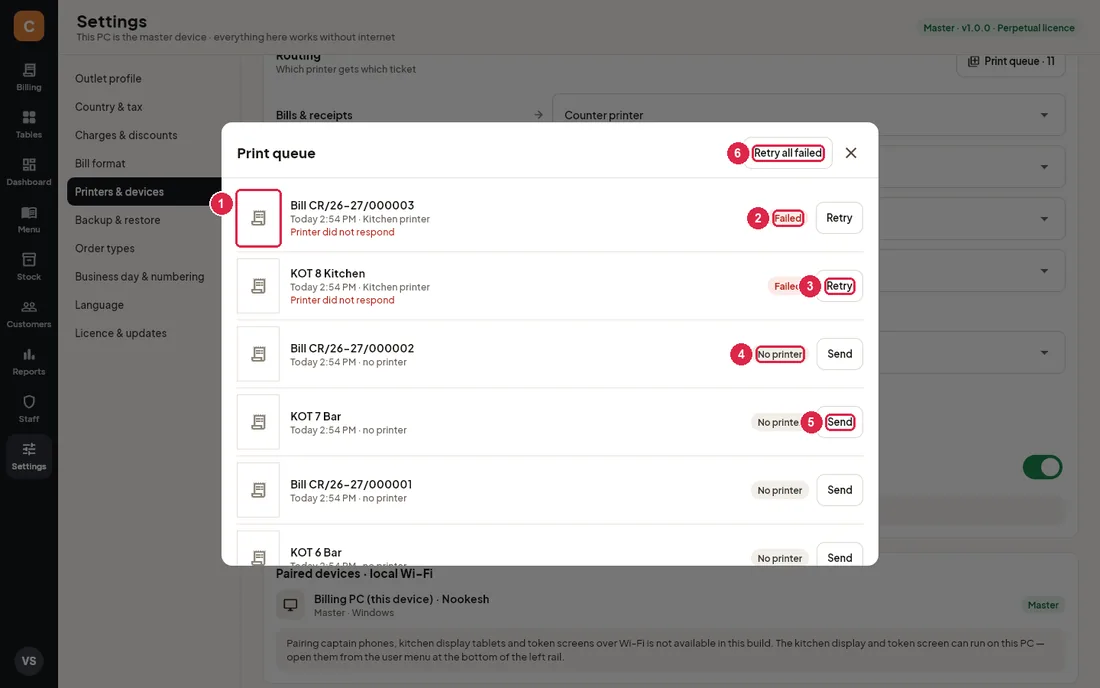1100x688 pixels.
Task: Click 'KOT 7 Bar' title text
Action: 316,416
